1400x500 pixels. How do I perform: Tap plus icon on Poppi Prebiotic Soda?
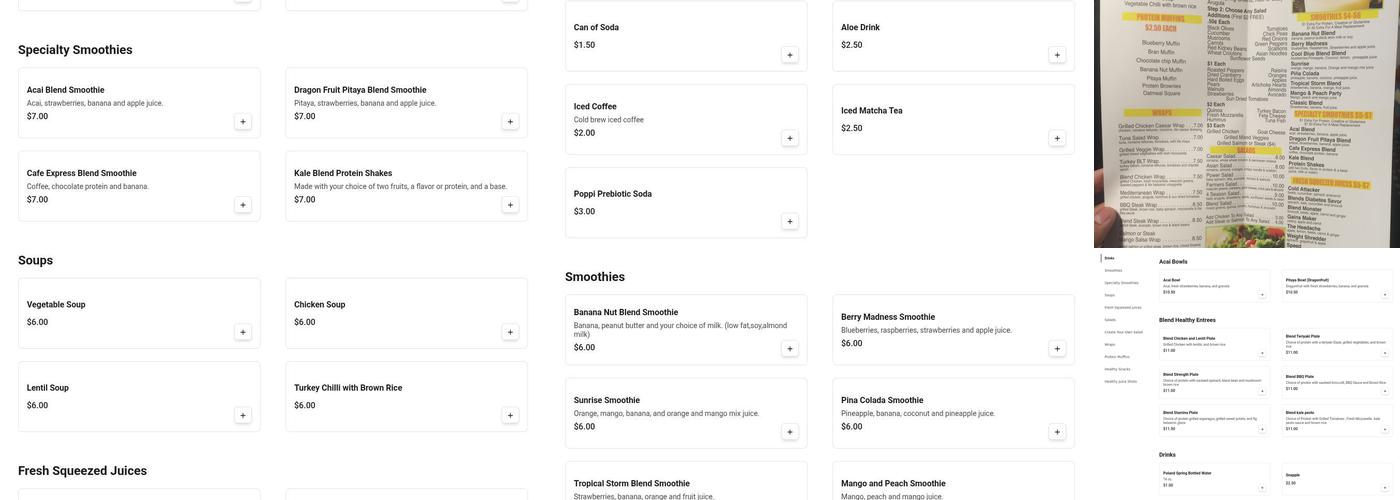(x=790, y=222)
